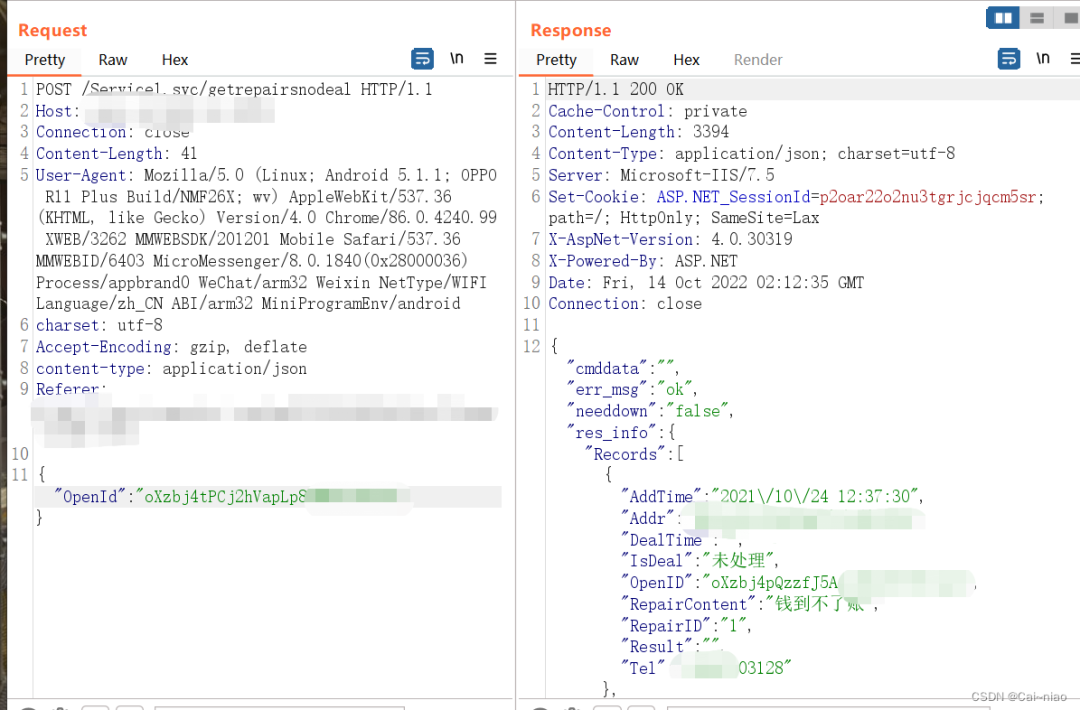
Task: Select the Response Pretty tab
Action: coord(556,60)
